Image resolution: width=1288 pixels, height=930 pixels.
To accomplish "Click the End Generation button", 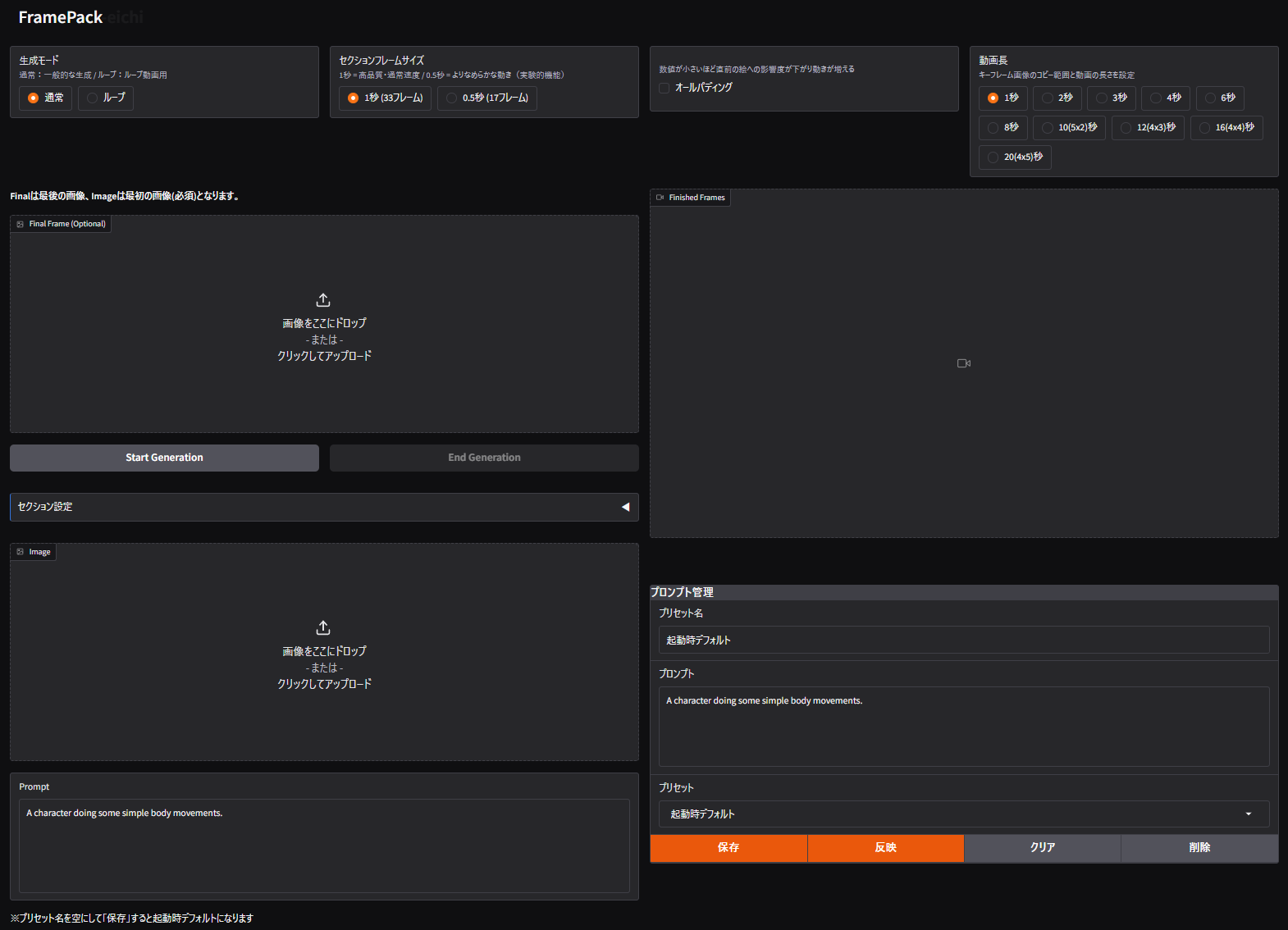I will [484, 458].
